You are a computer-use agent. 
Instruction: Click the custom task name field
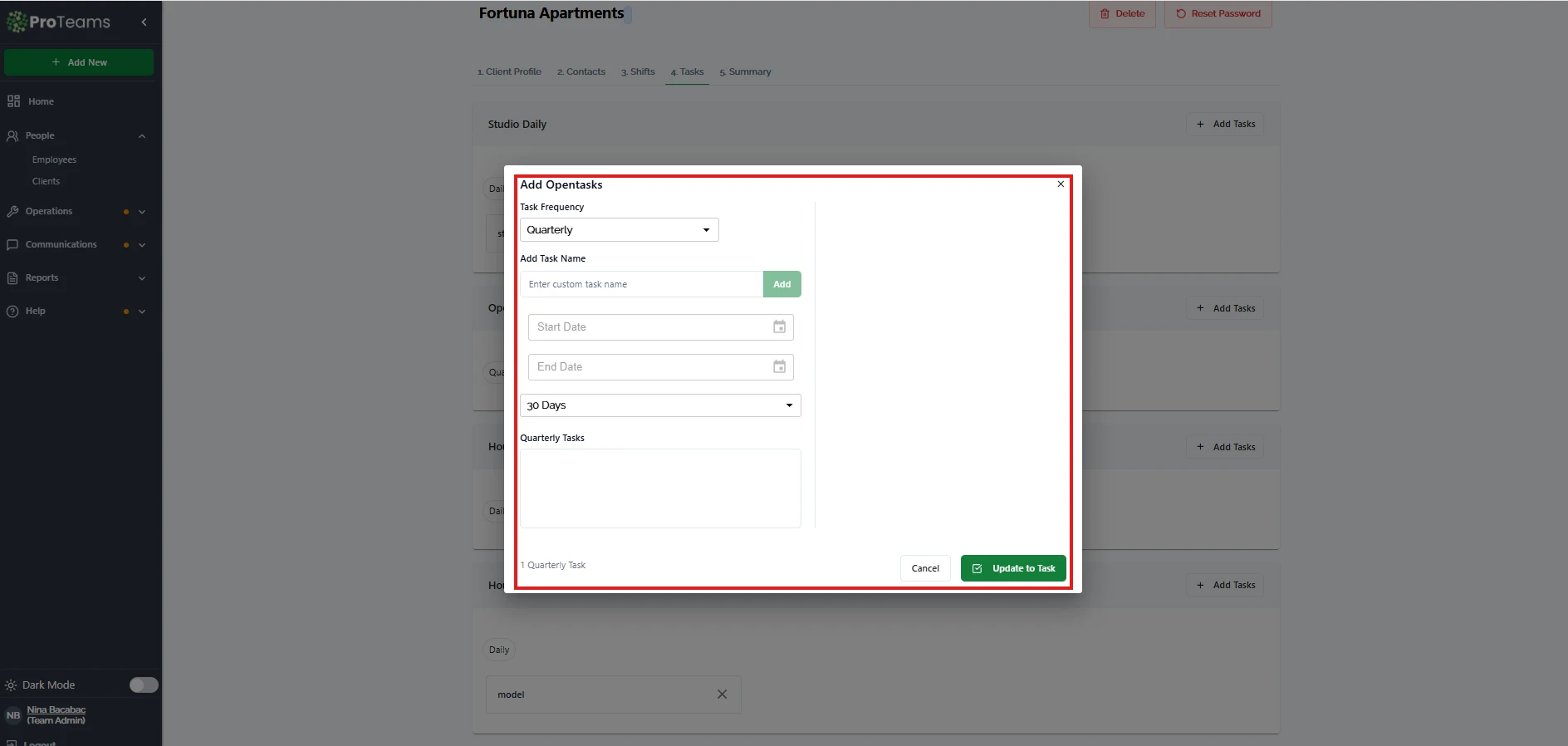point(641,284)
